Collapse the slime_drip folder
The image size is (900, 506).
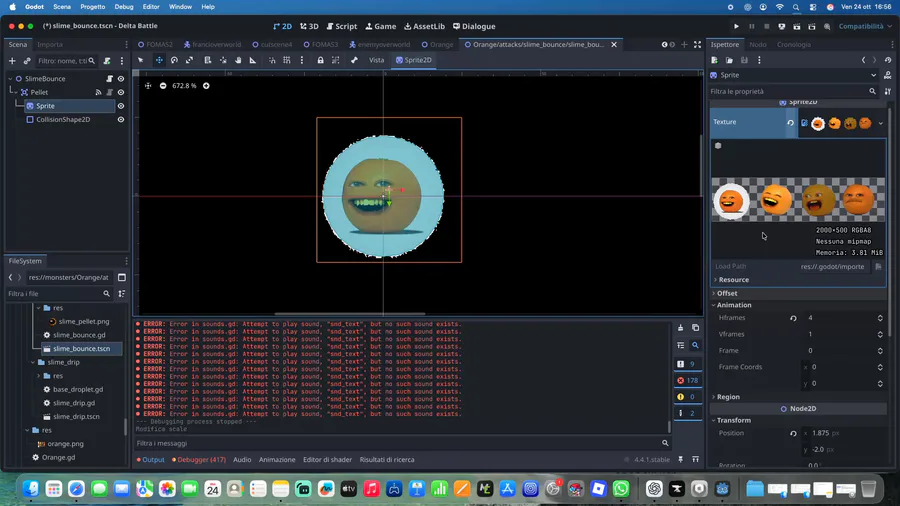tap(33, 363)
